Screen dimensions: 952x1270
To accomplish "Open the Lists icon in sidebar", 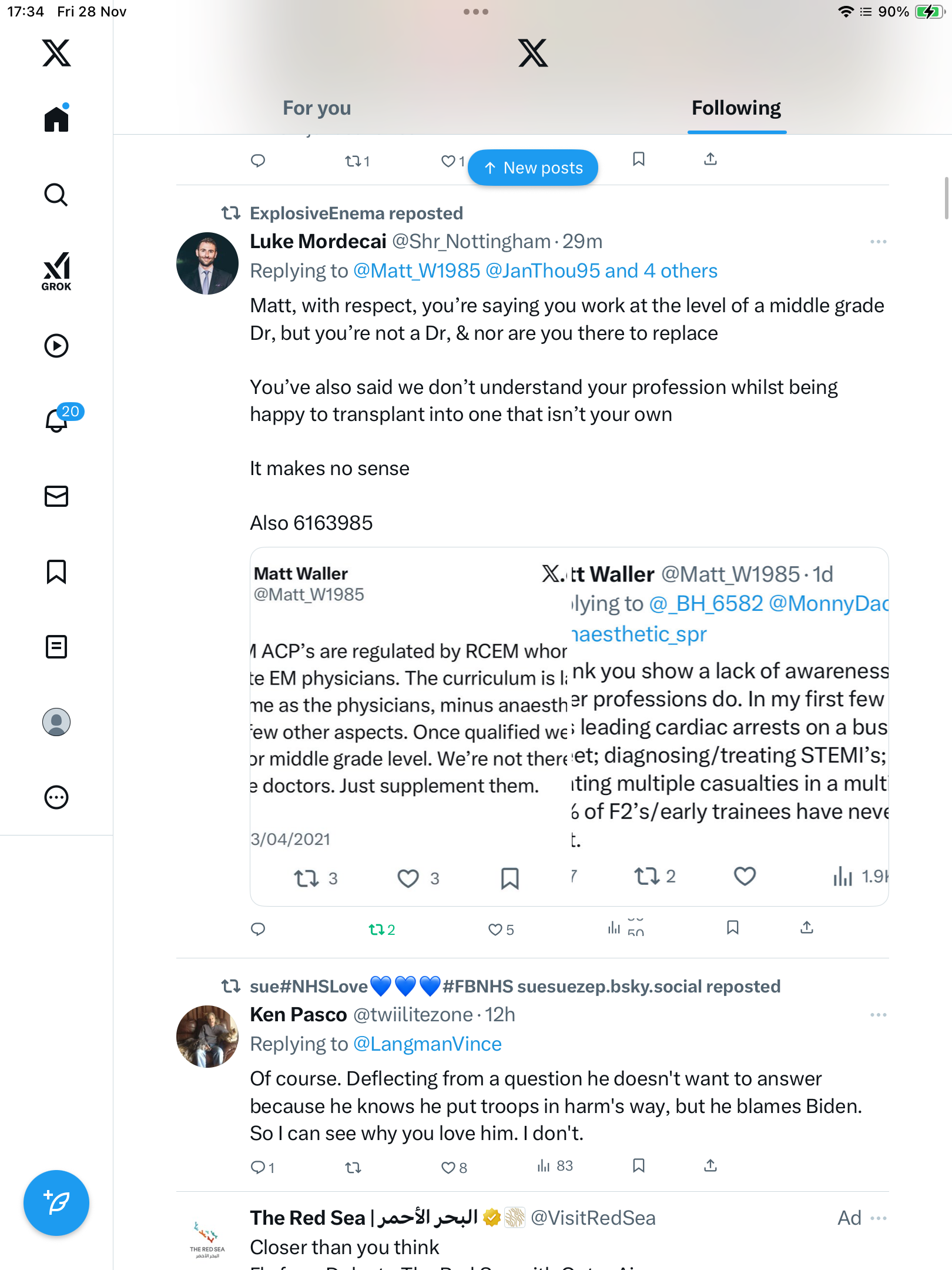I will (x=56, y=647).
